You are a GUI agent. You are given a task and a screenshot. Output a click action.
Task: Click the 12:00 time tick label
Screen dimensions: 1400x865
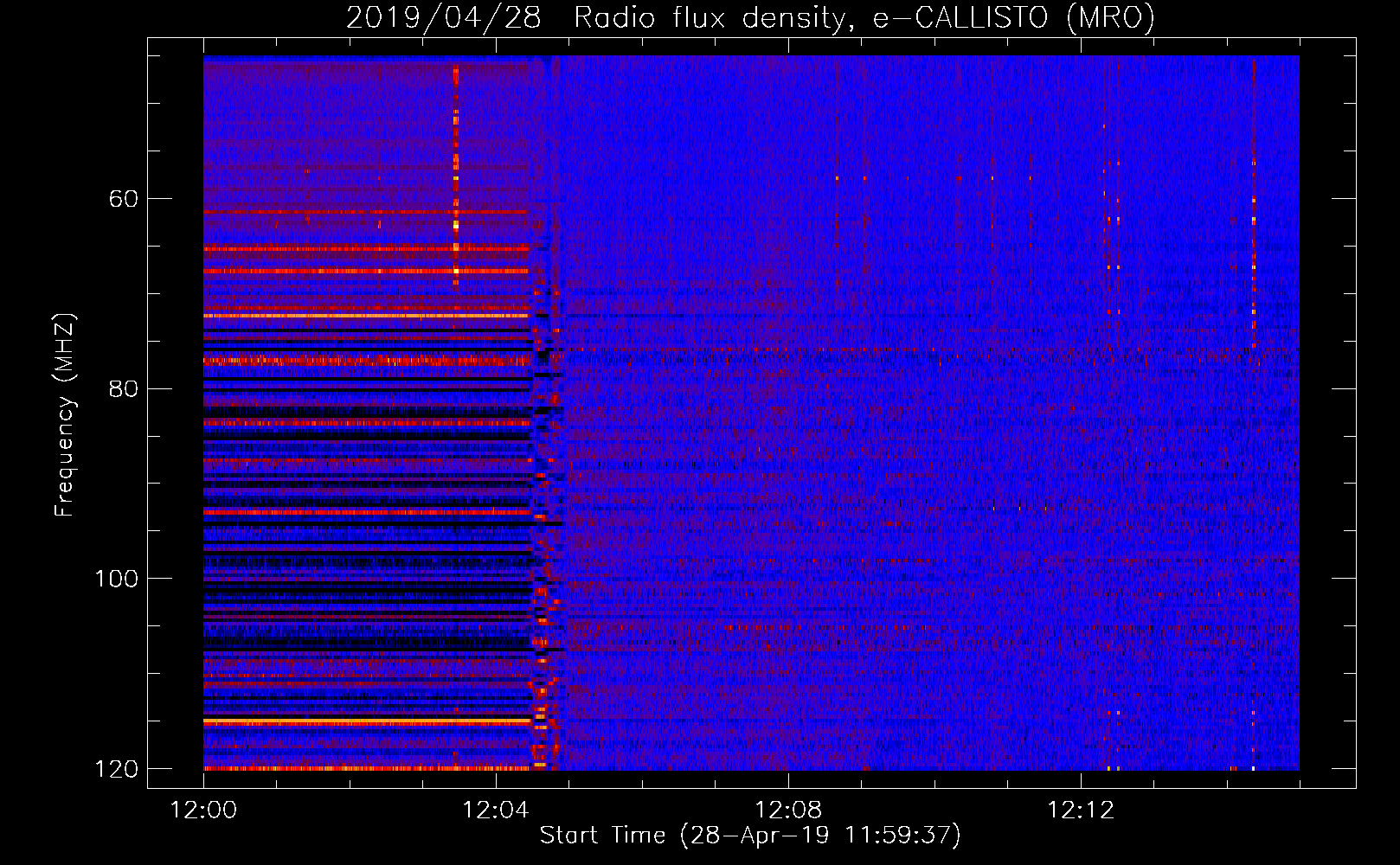point(203,811)
